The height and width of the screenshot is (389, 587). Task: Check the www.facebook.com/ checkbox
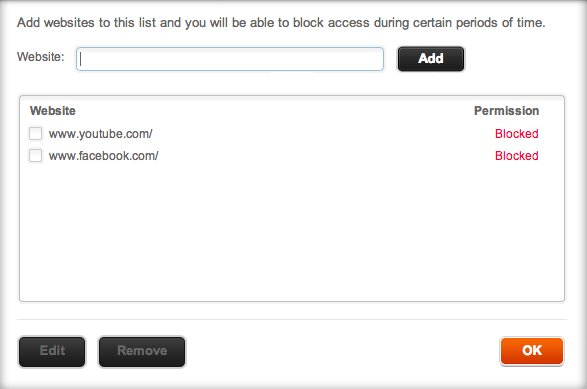[36, 155]
